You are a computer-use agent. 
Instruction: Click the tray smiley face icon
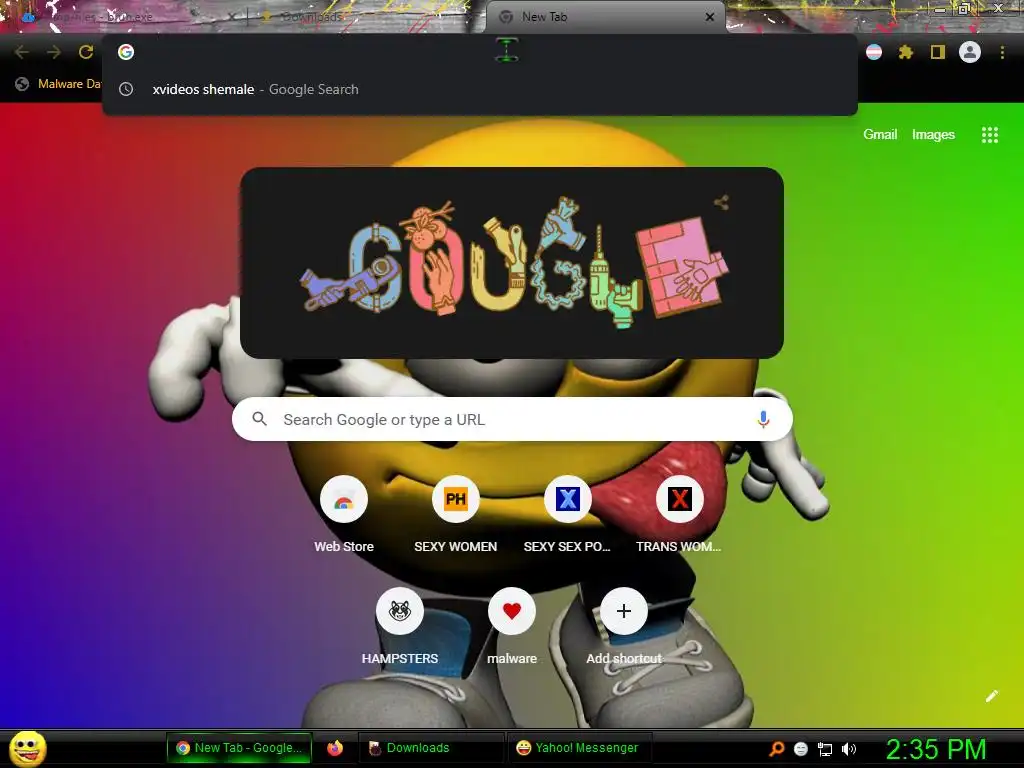point(801,748)
